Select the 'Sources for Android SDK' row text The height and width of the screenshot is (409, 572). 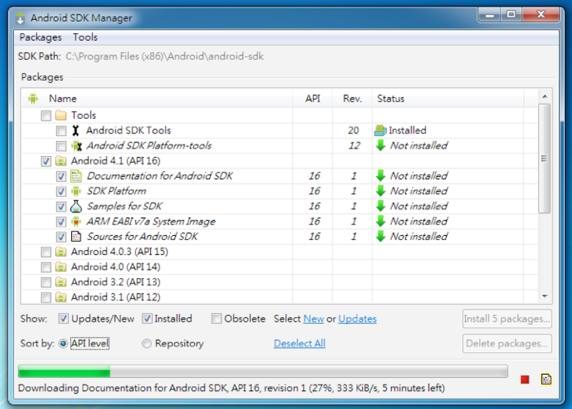click(x=142, y=237)
